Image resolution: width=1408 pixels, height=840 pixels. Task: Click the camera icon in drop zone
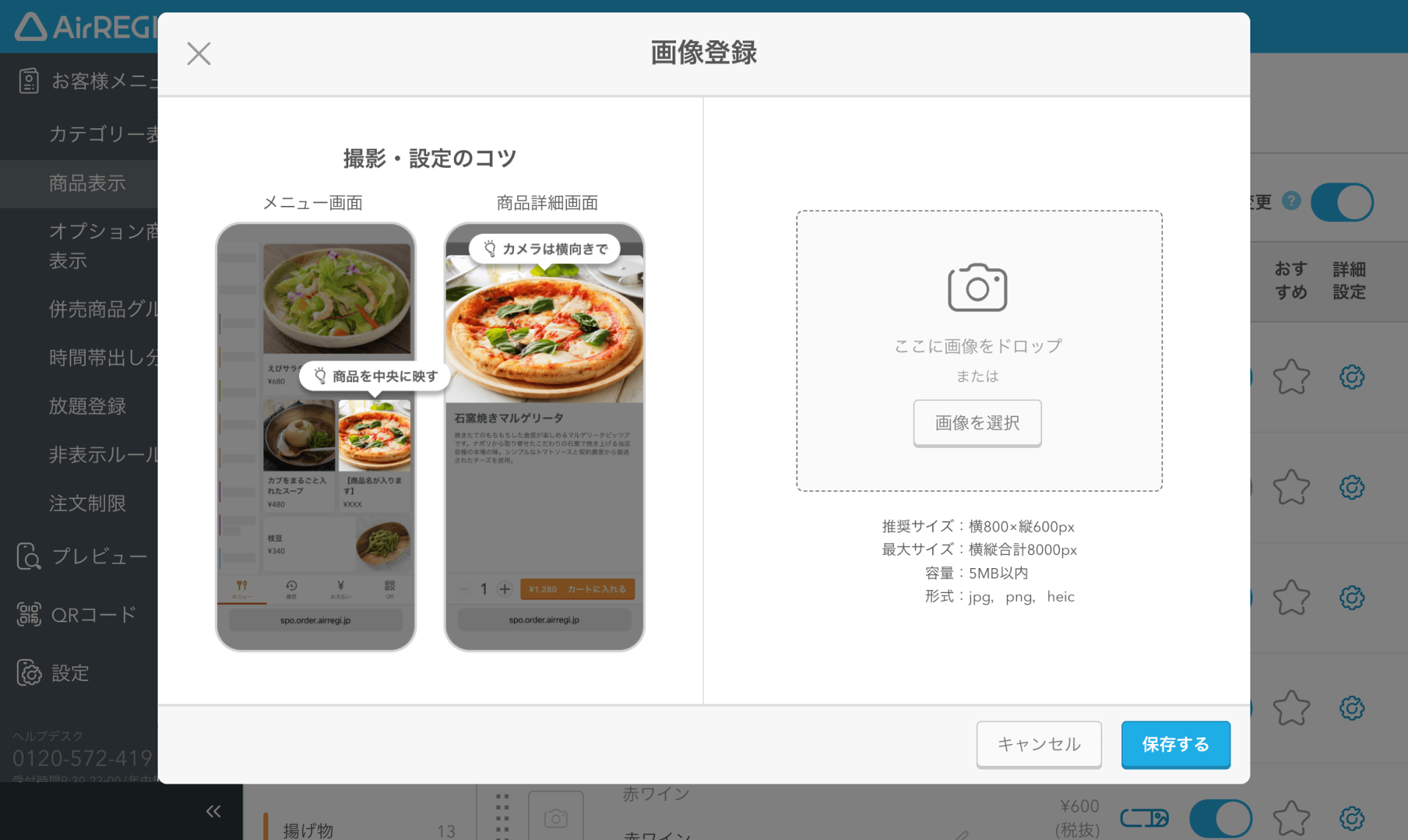[978, 287]
